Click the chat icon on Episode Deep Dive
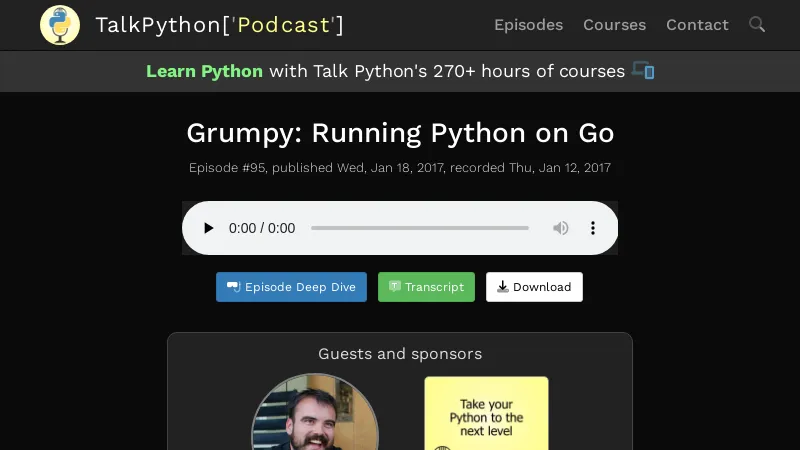The height and width of the screenshot is (450, 800). (x=233, y=287)
